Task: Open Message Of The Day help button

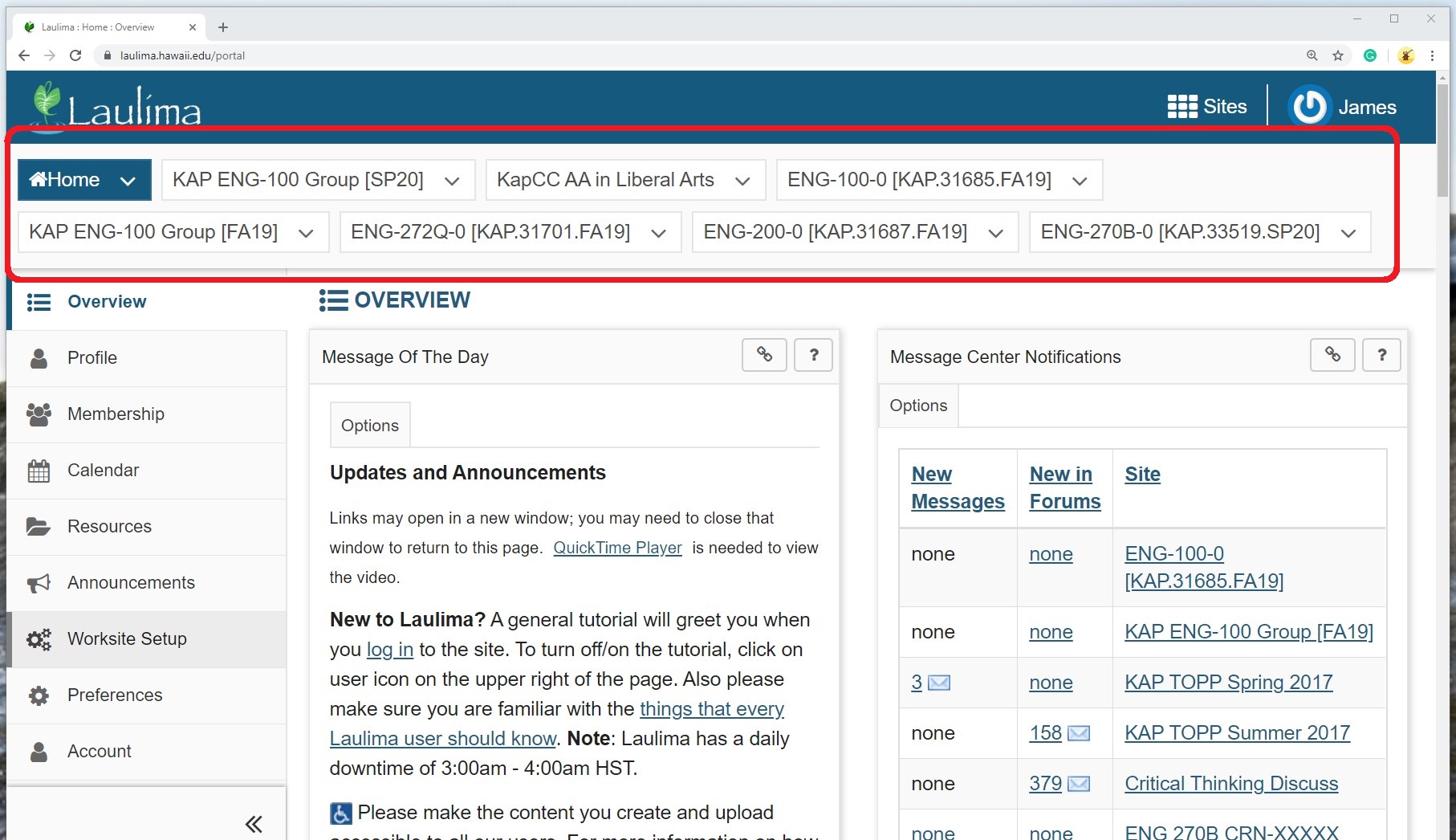Action: [x=813, y=355]
